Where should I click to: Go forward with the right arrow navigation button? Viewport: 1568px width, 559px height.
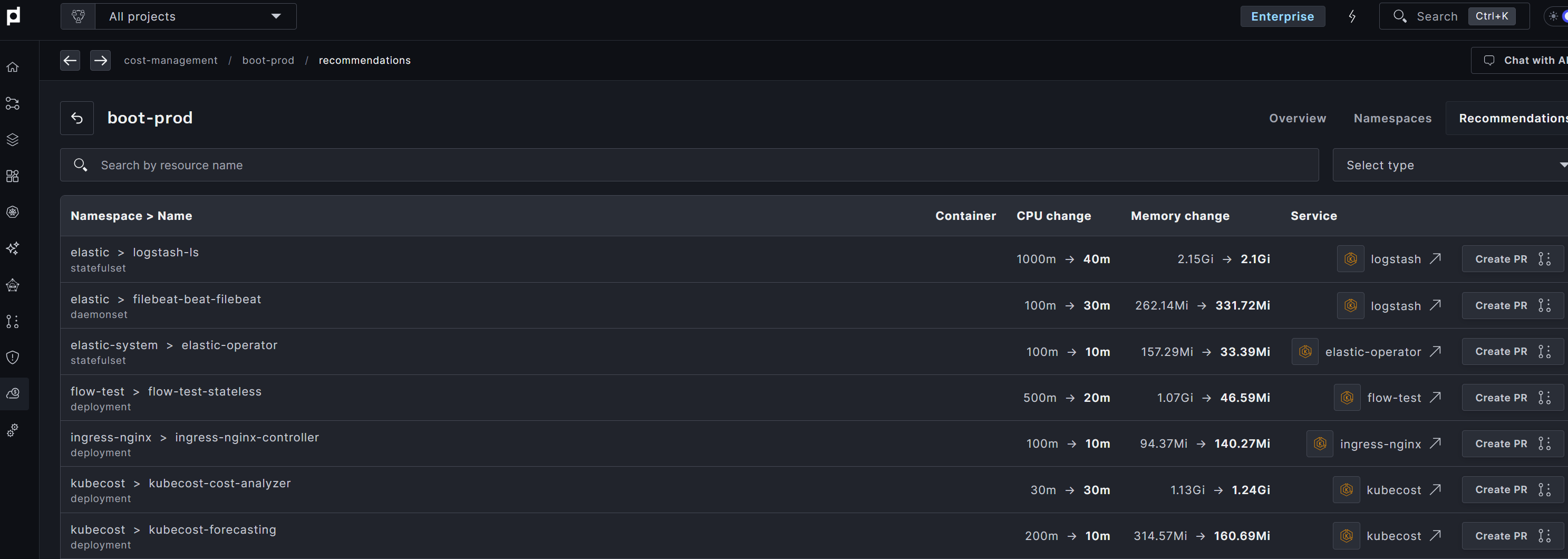click(100, 60)
